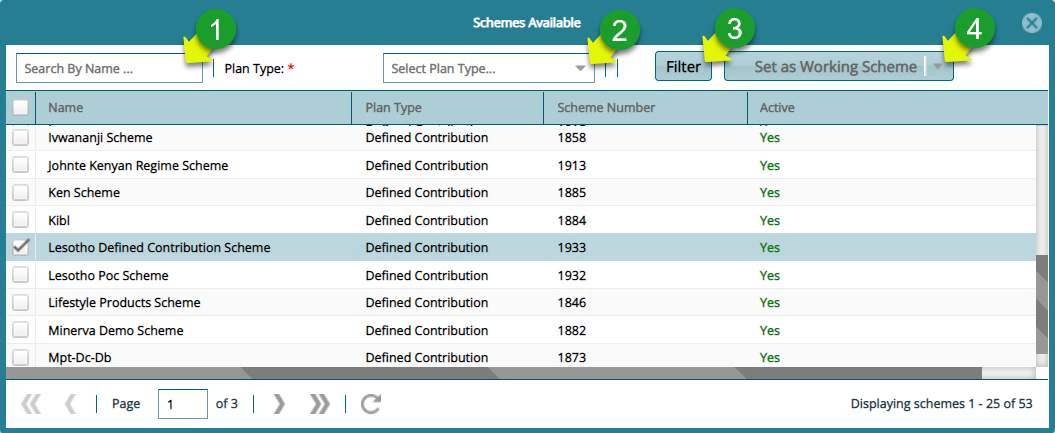
Task: Sort by the Plan Type column header
Action: pos(448,108)
